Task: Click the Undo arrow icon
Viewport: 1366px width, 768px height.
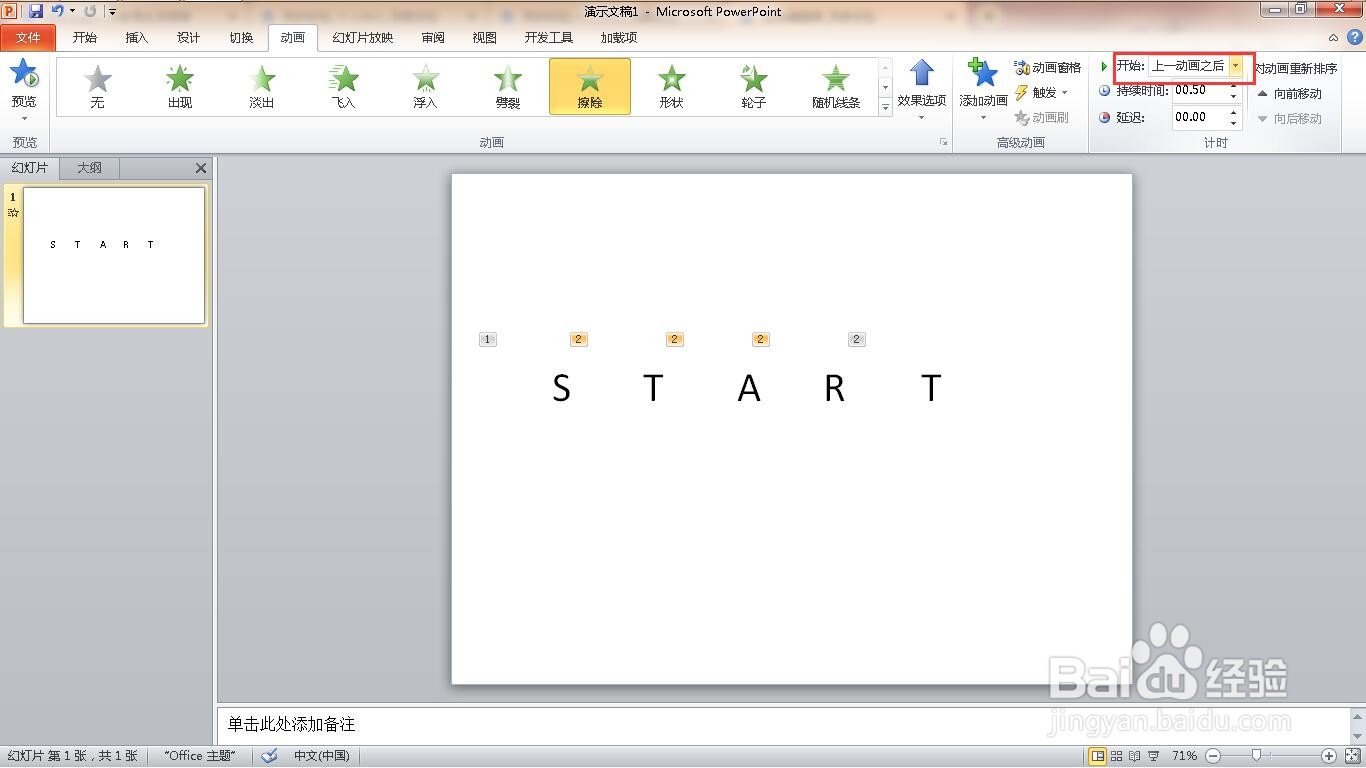Action: click(57, 11)
